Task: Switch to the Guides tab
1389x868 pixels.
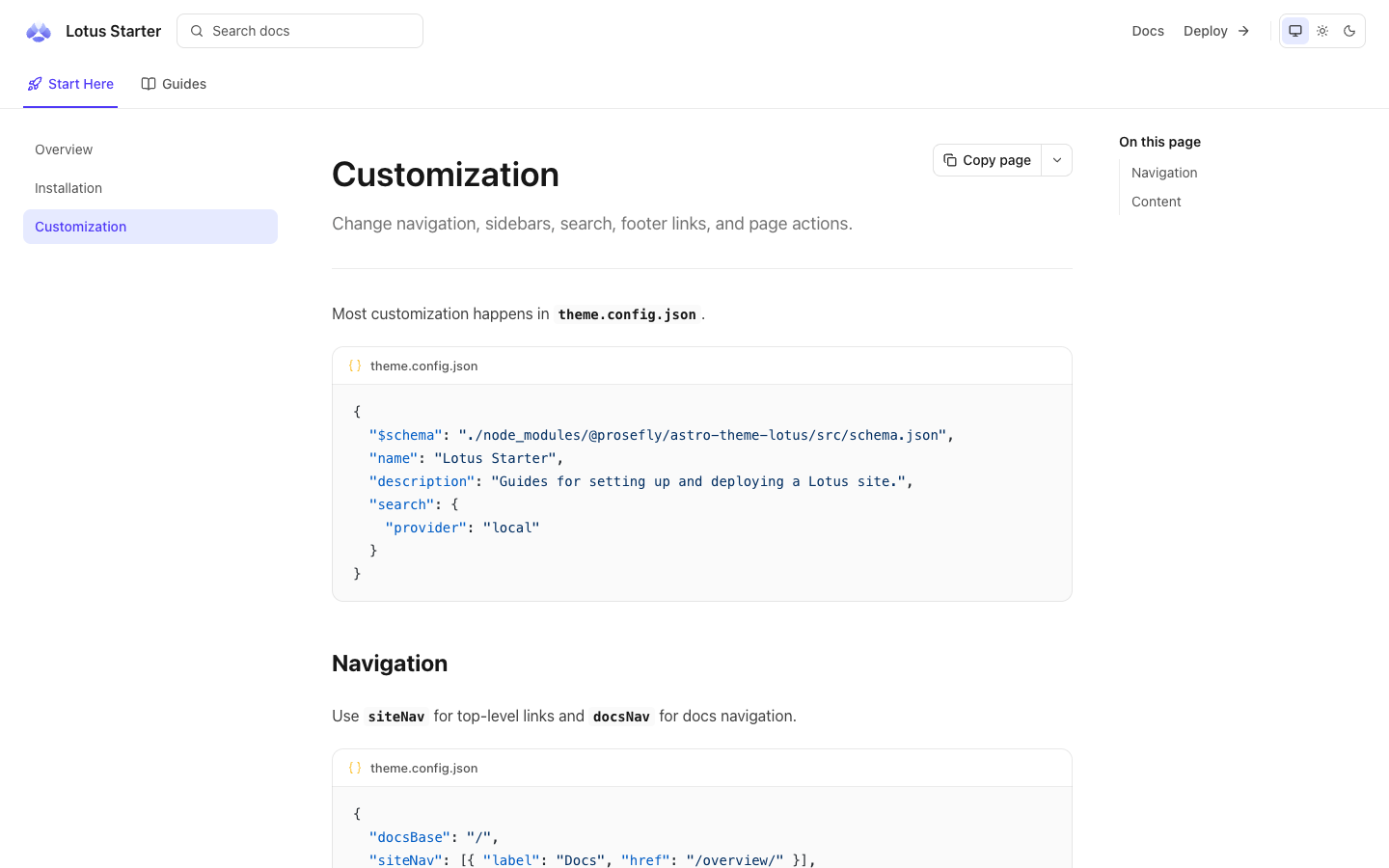Action: point(174,84)
